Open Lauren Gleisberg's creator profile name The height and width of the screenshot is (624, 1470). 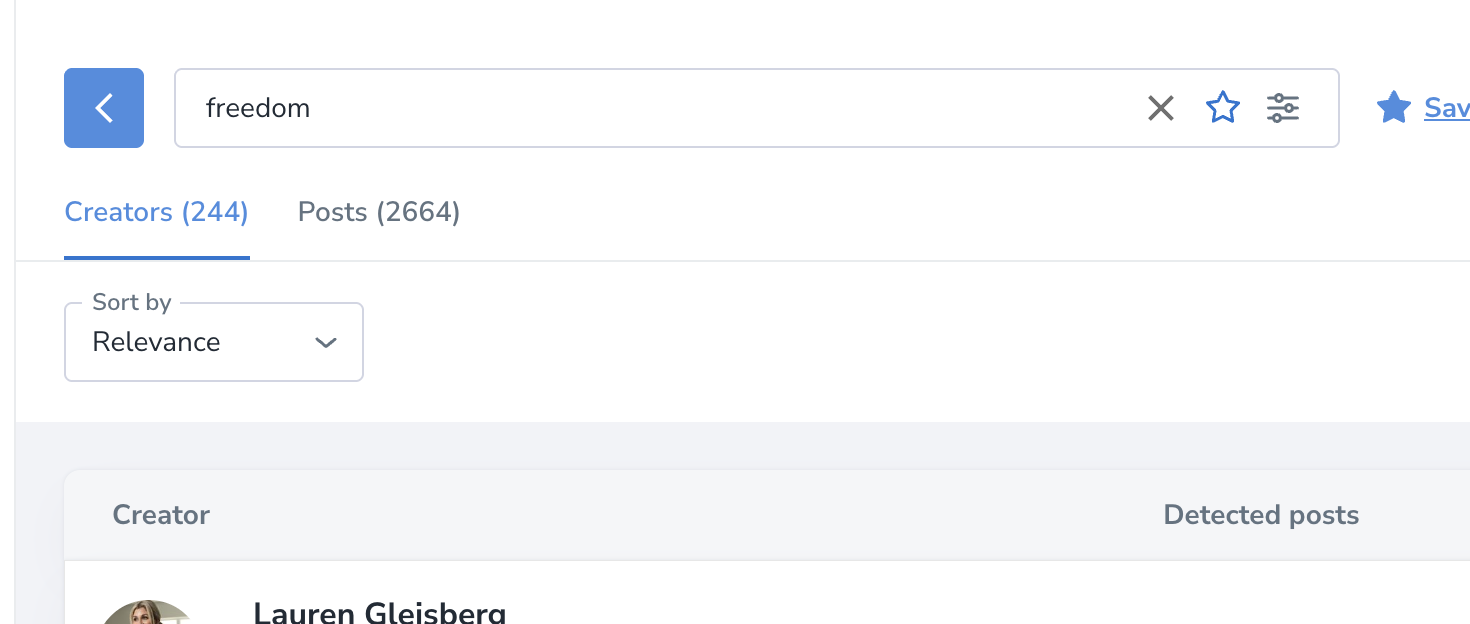380,612
